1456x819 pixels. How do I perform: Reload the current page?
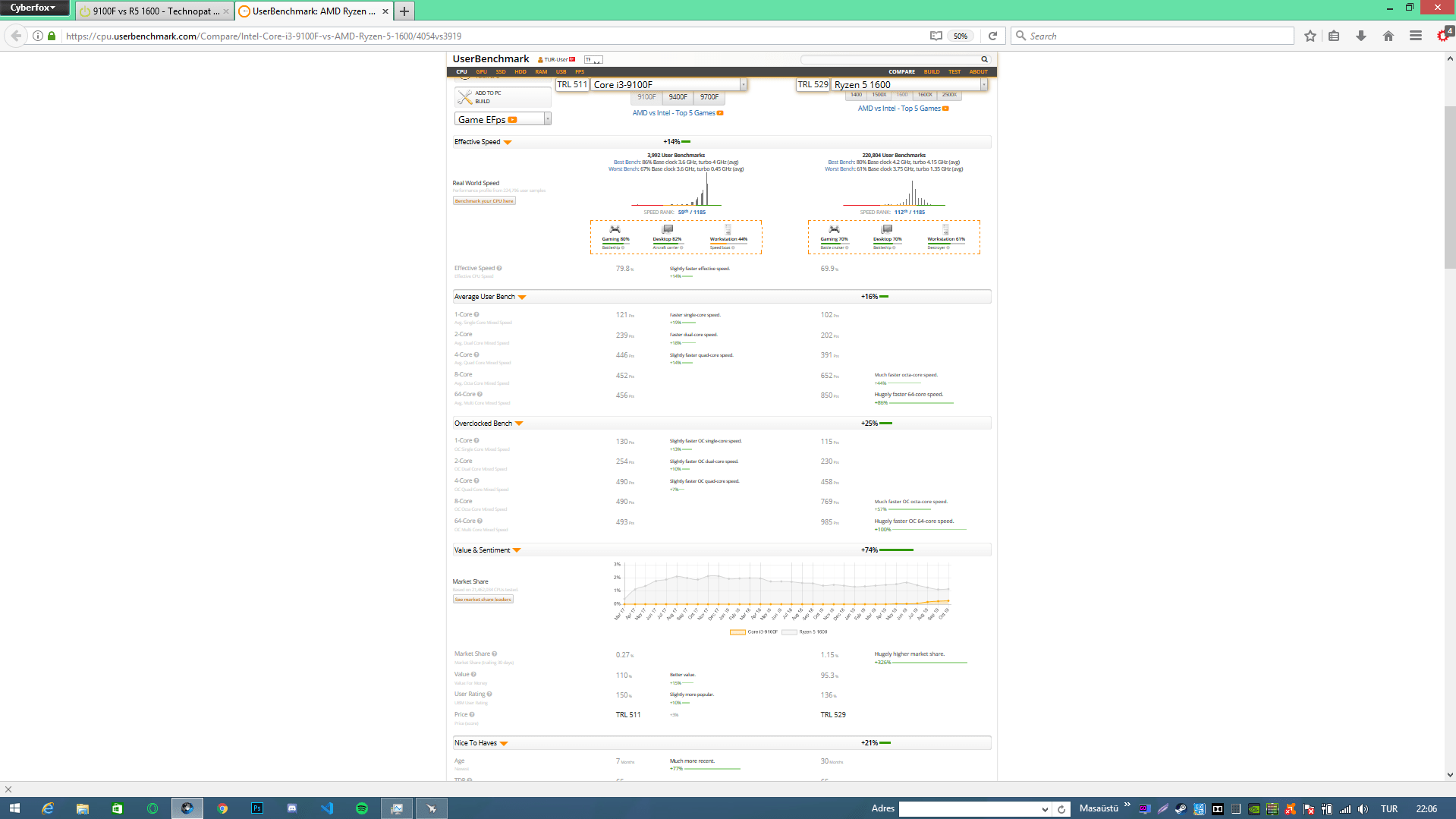click(992, 36)
